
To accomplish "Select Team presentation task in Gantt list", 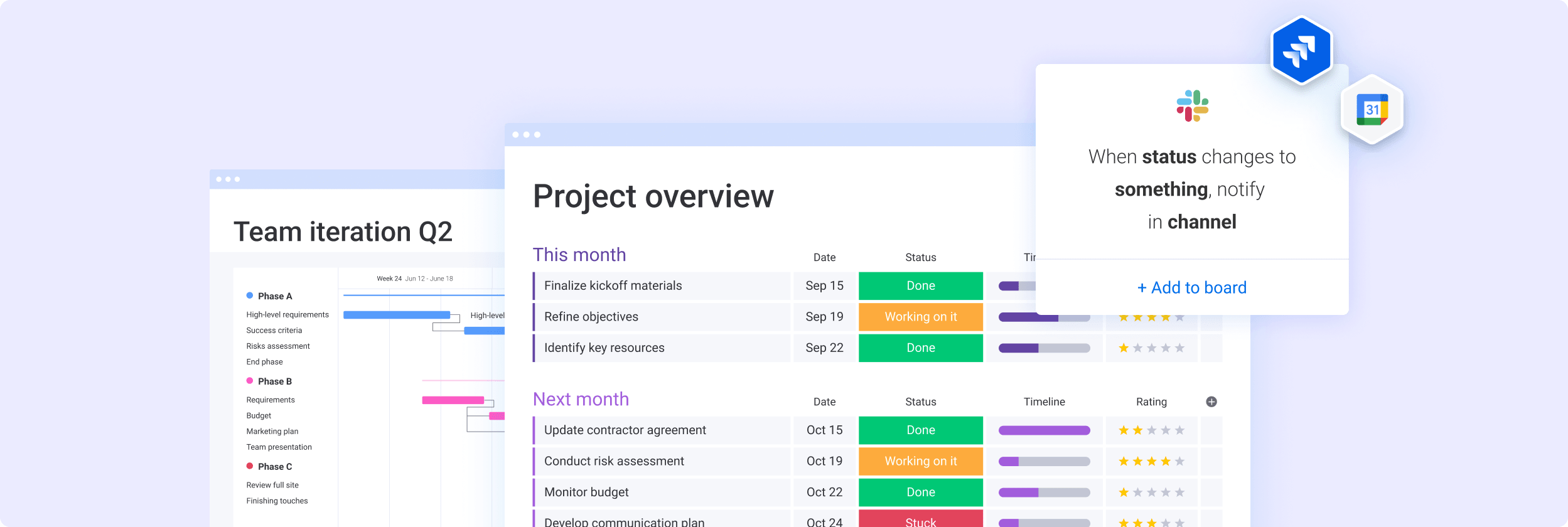I will point(279,447).
